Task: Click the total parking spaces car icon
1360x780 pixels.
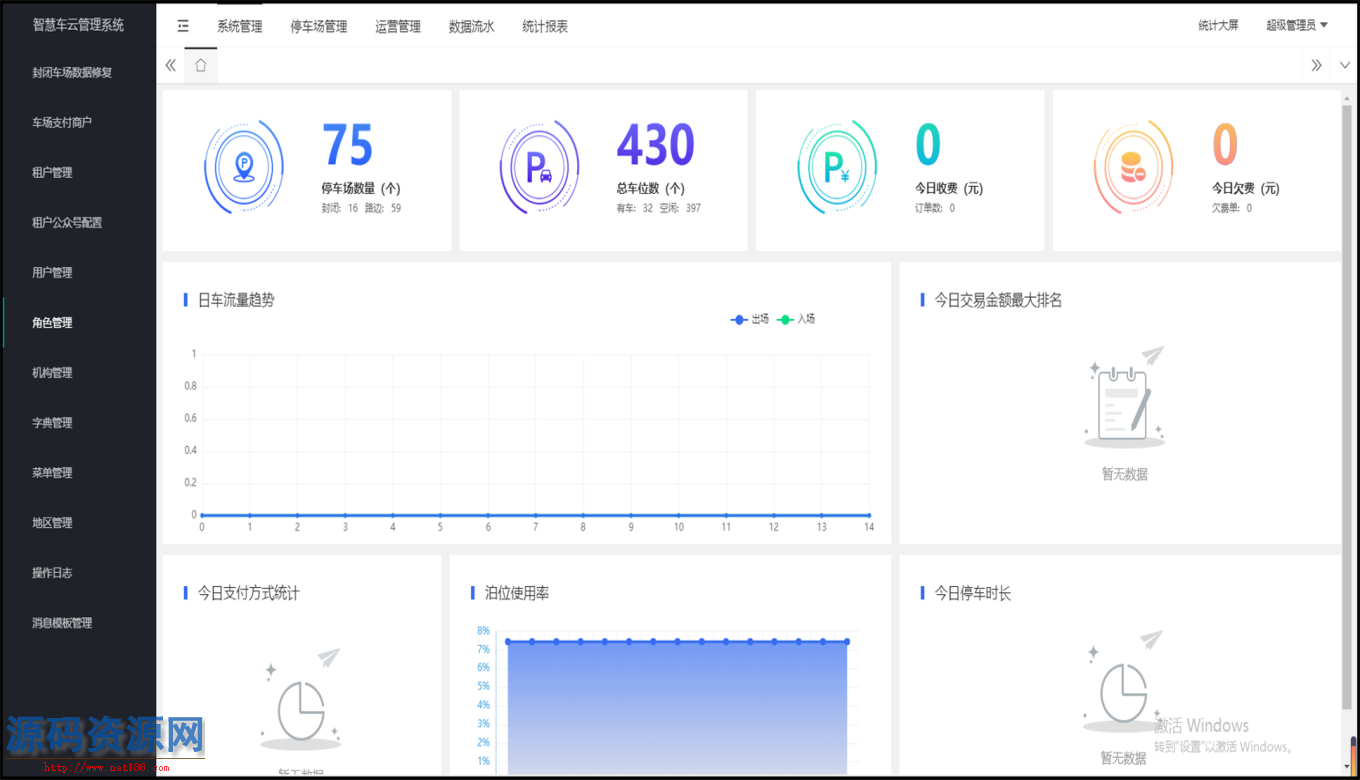Action: (x=539, y=167)
